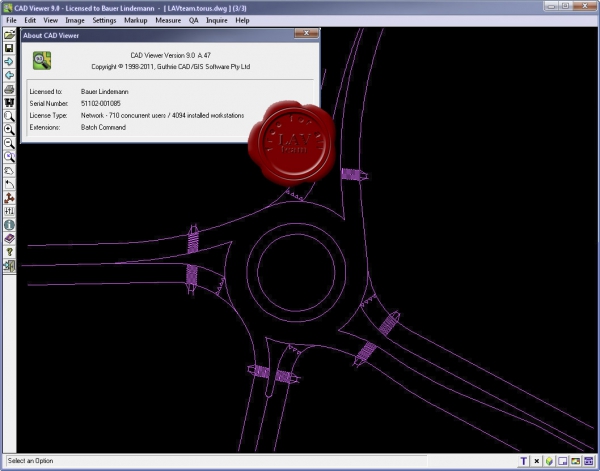Click the red three-axis icon

click(9, 198)
